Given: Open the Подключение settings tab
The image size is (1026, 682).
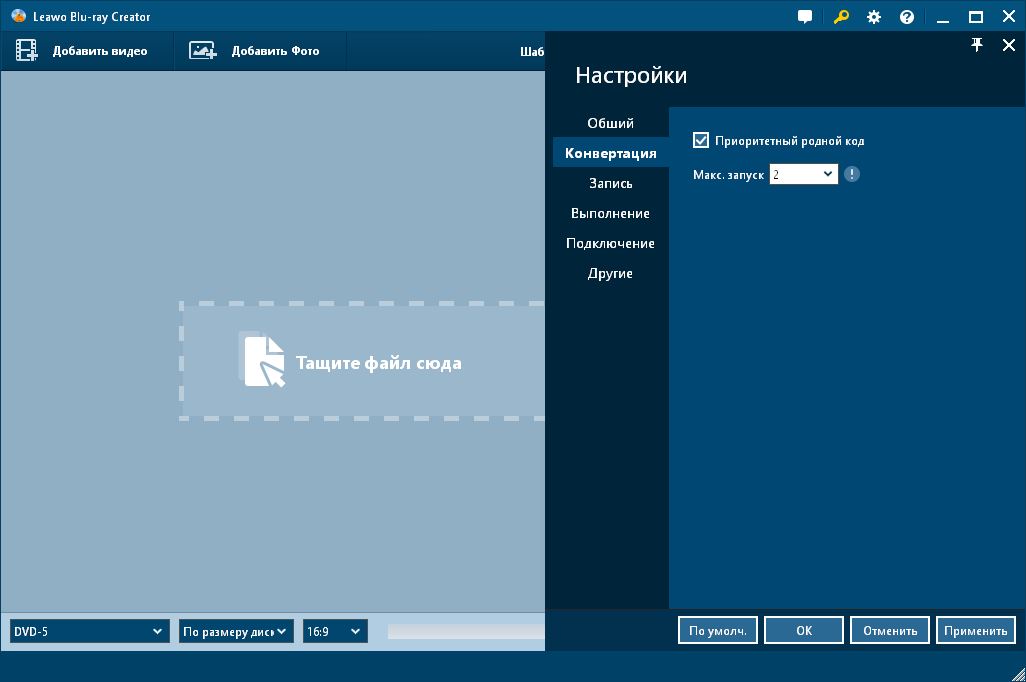Looking at the screenshot, I should click(x=610, y=243).
